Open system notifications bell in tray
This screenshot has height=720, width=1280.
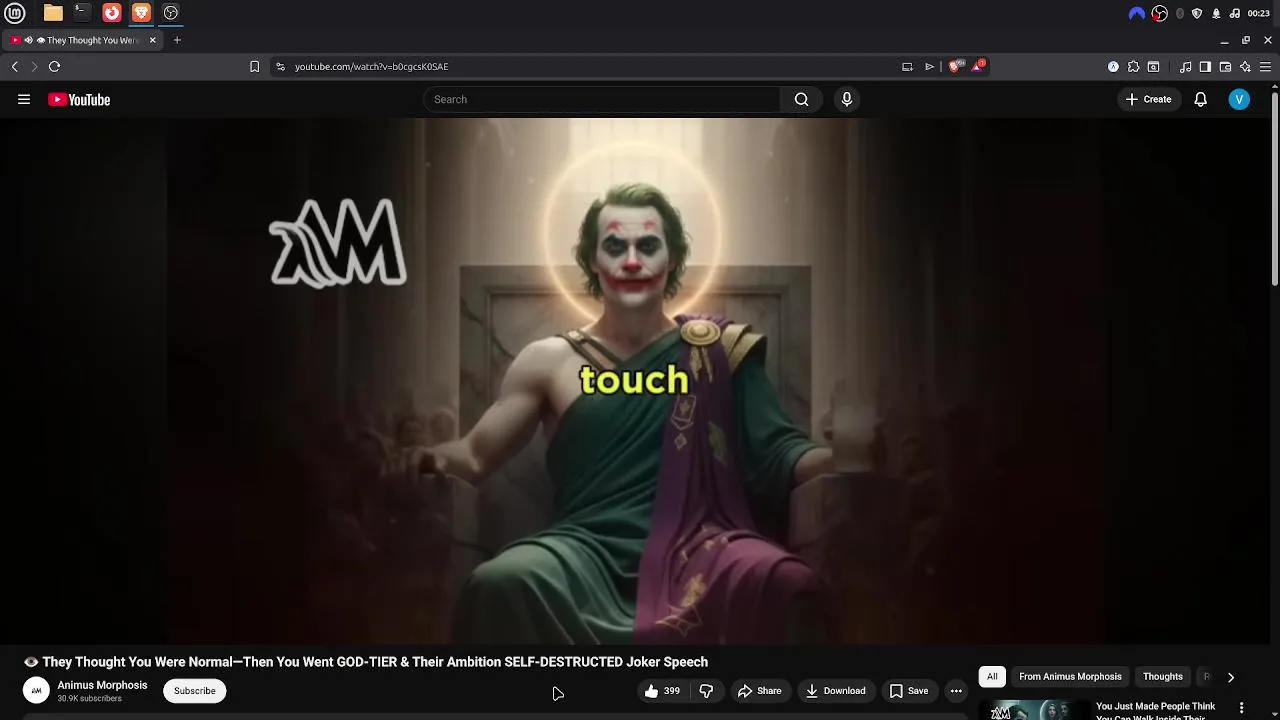pyautogui.click(x=1216, y=13)
